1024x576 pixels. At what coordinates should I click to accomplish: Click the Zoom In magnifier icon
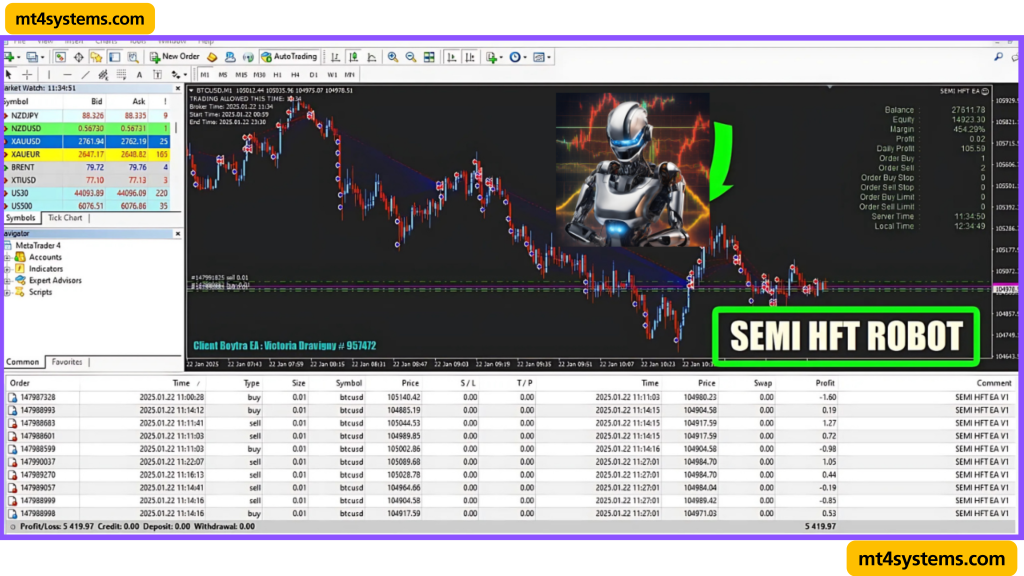[x=393, y=57]
